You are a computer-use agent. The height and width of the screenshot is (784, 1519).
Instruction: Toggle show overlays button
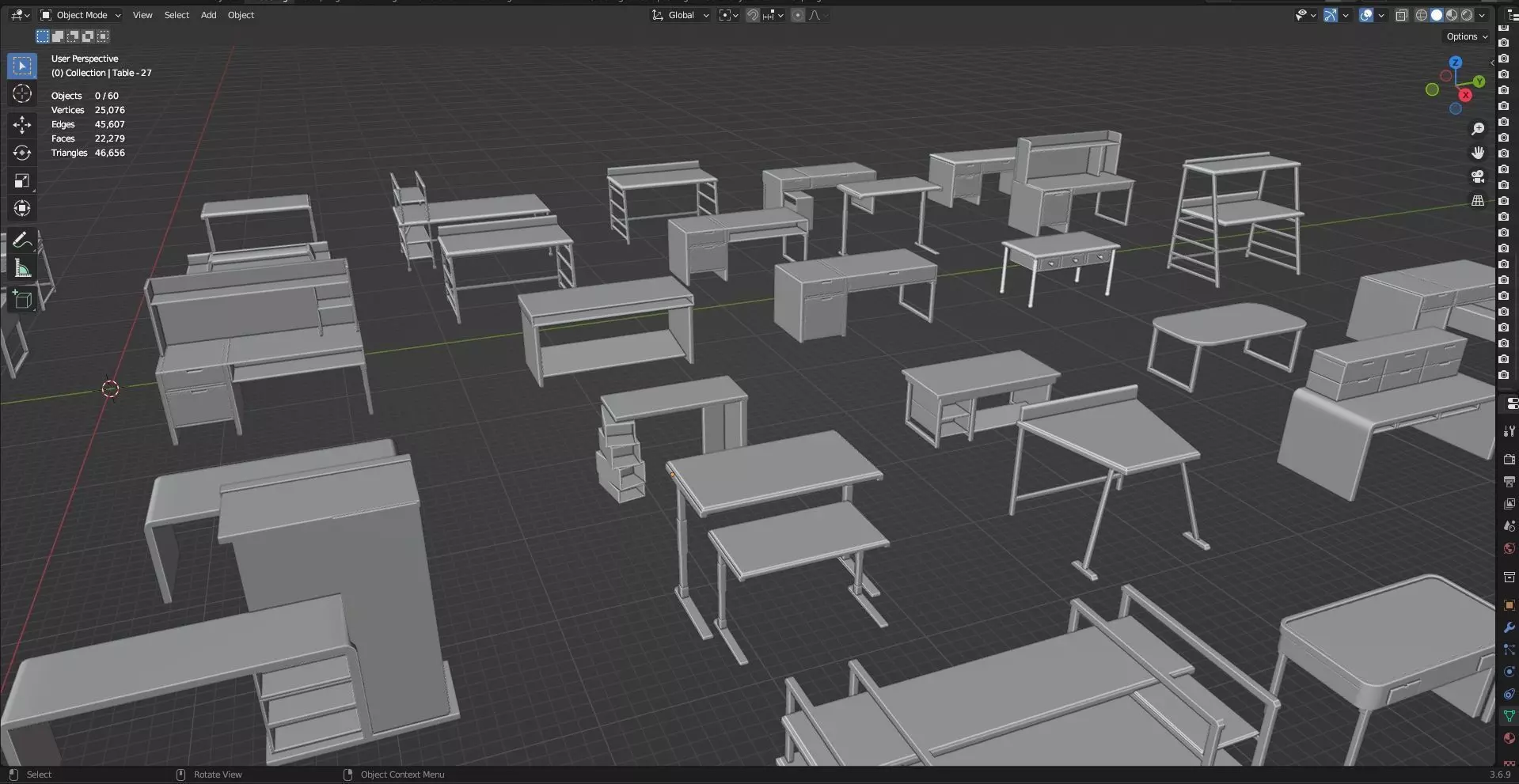[x=1366, y=15]
